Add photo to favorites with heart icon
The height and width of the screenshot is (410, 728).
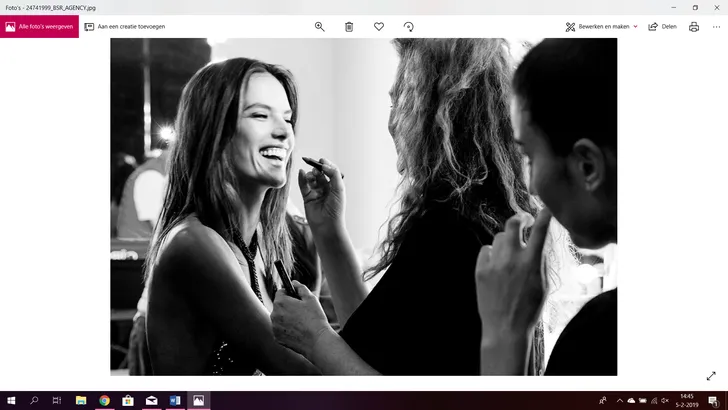tap(379, 27)
